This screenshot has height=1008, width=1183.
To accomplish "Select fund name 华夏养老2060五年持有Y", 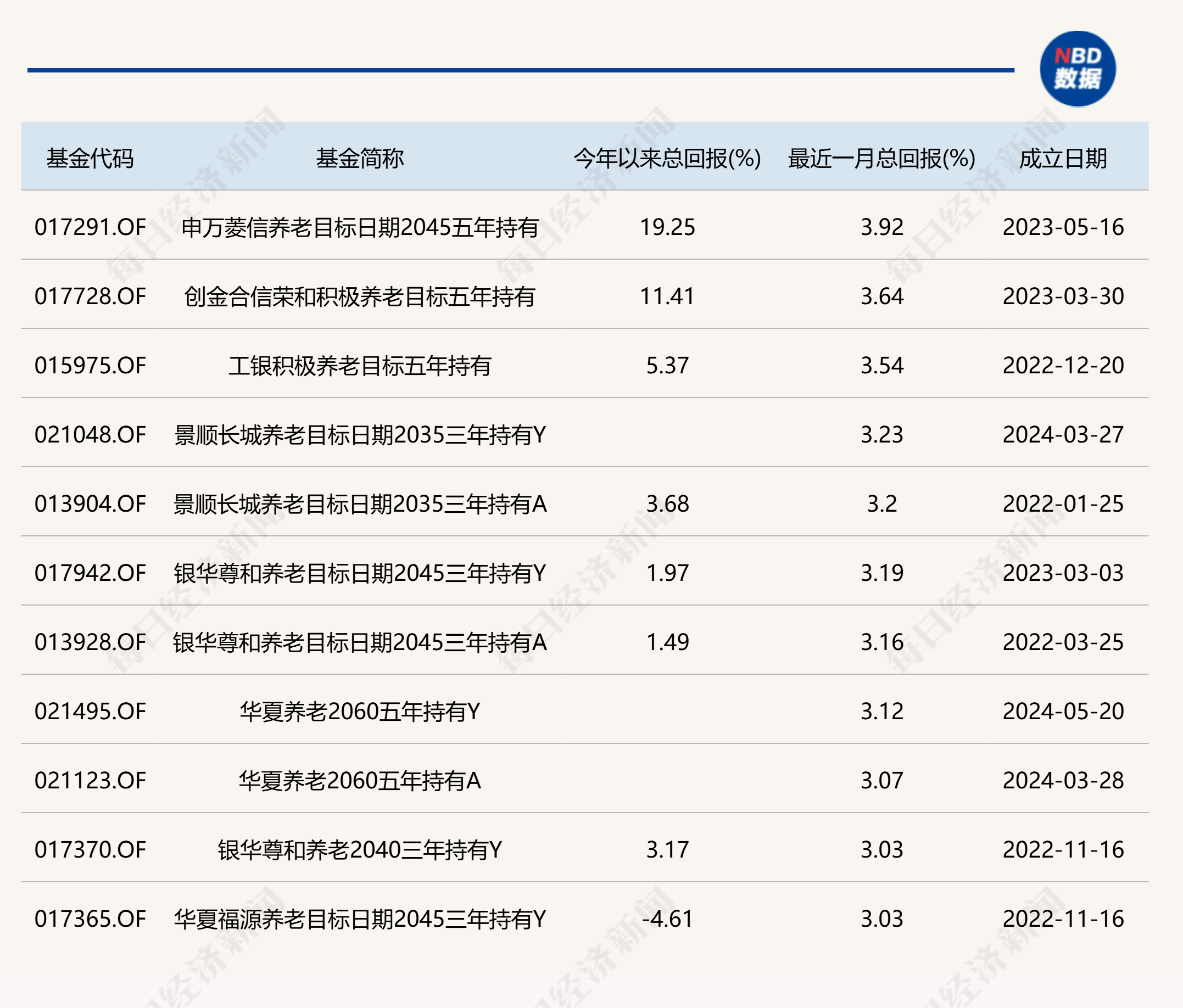I will pos(360,711).
